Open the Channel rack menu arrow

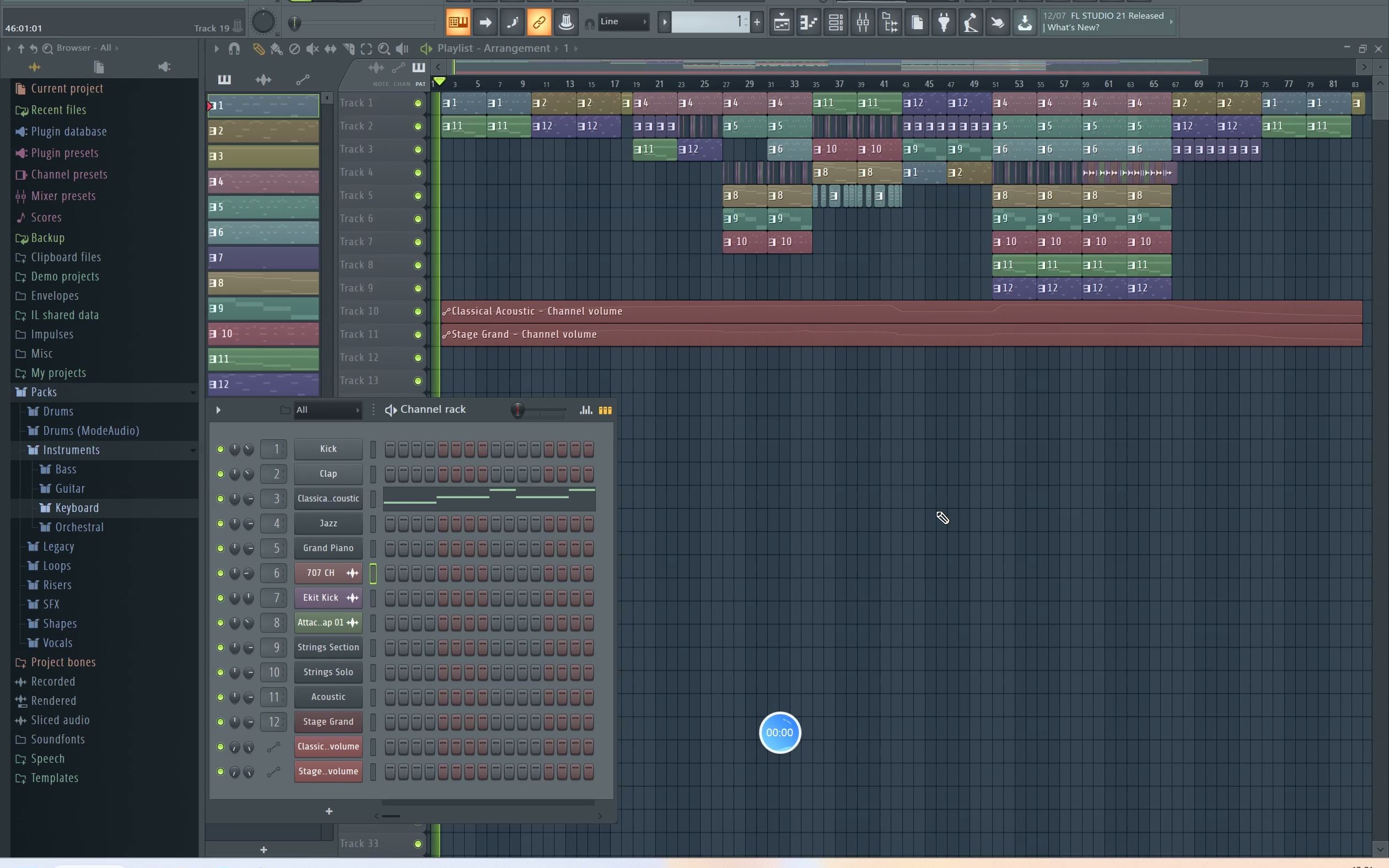point(218,410)
